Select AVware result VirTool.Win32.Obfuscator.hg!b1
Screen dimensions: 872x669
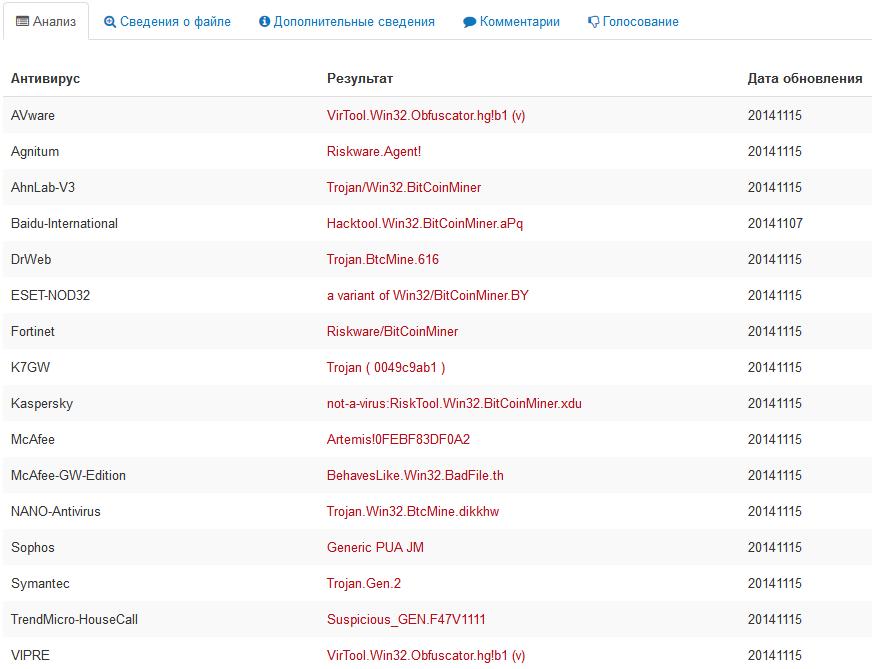(x=426, y=115)
